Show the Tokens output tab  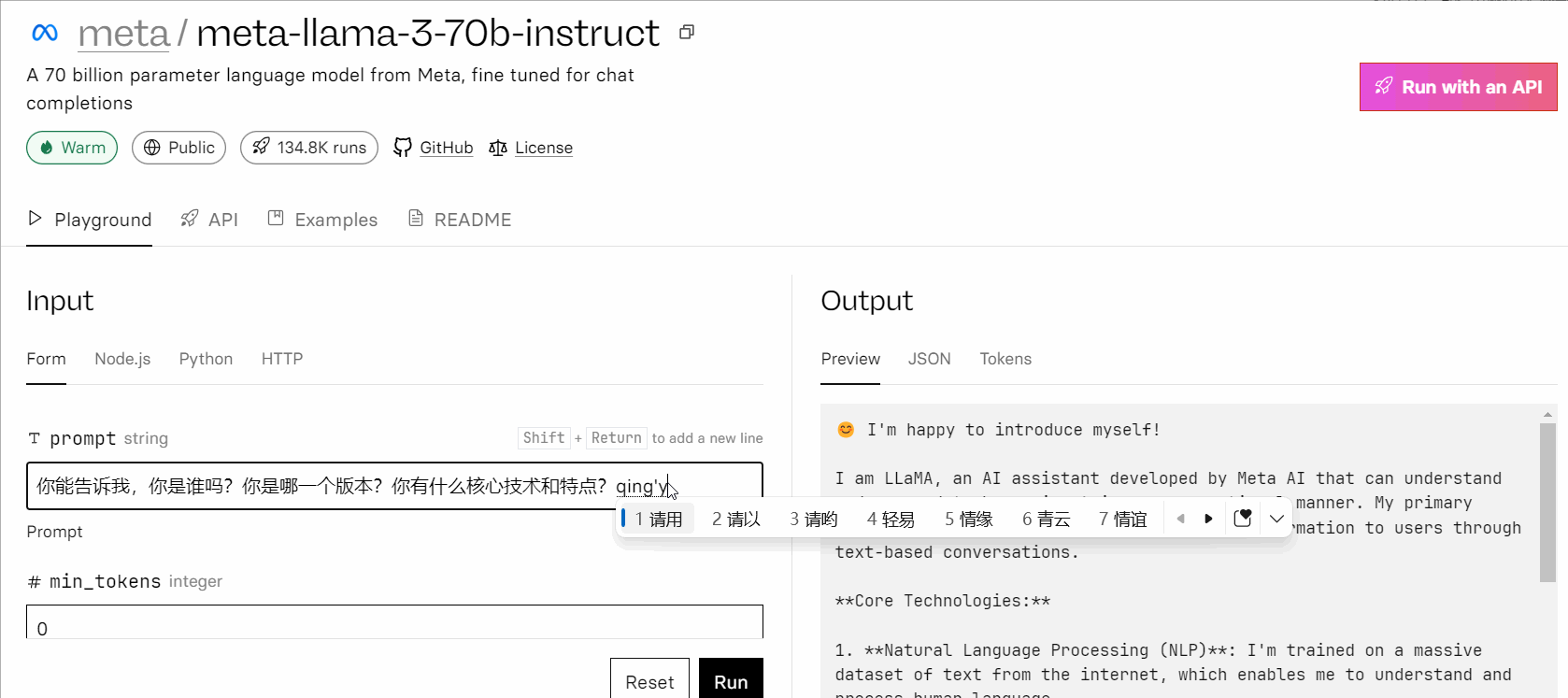1005,359
